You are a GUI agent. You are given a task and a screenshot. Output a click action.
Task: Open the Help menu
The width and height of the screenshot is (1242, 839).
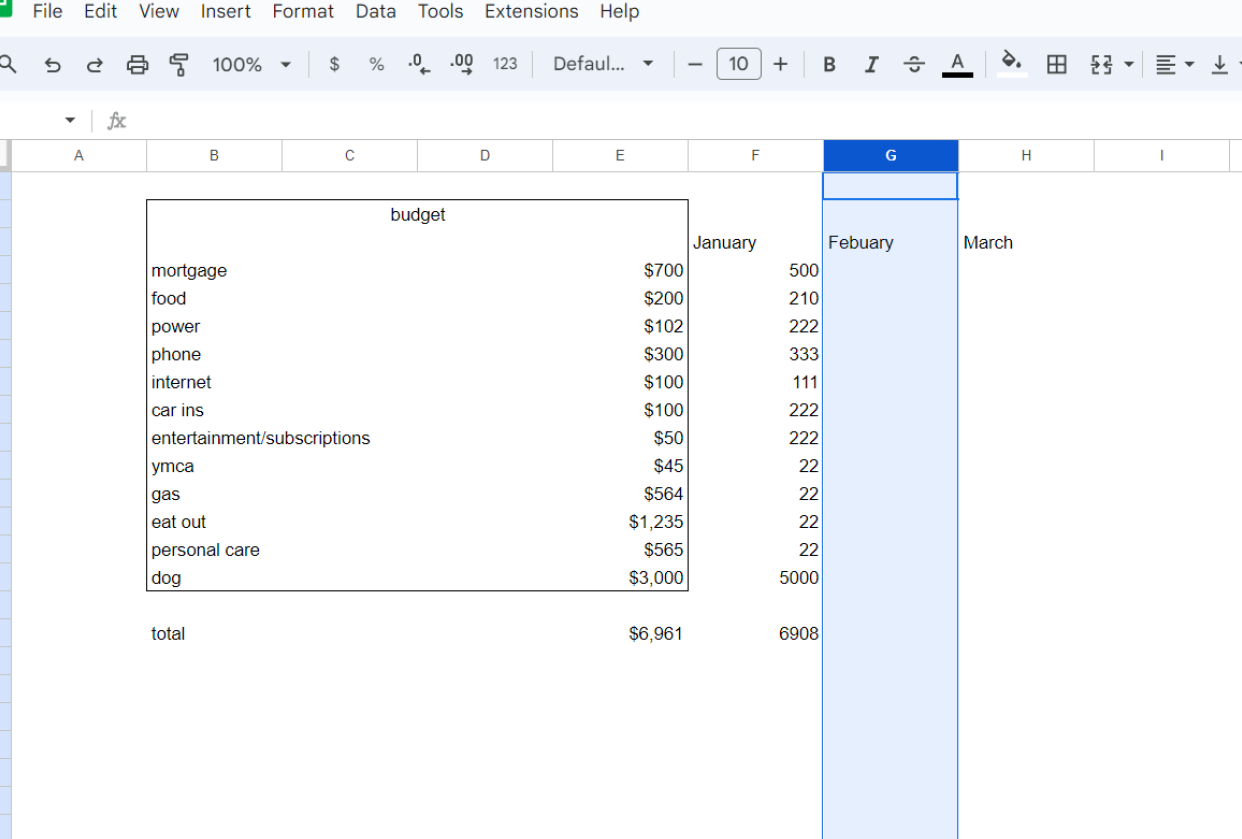tap(619, 12)
